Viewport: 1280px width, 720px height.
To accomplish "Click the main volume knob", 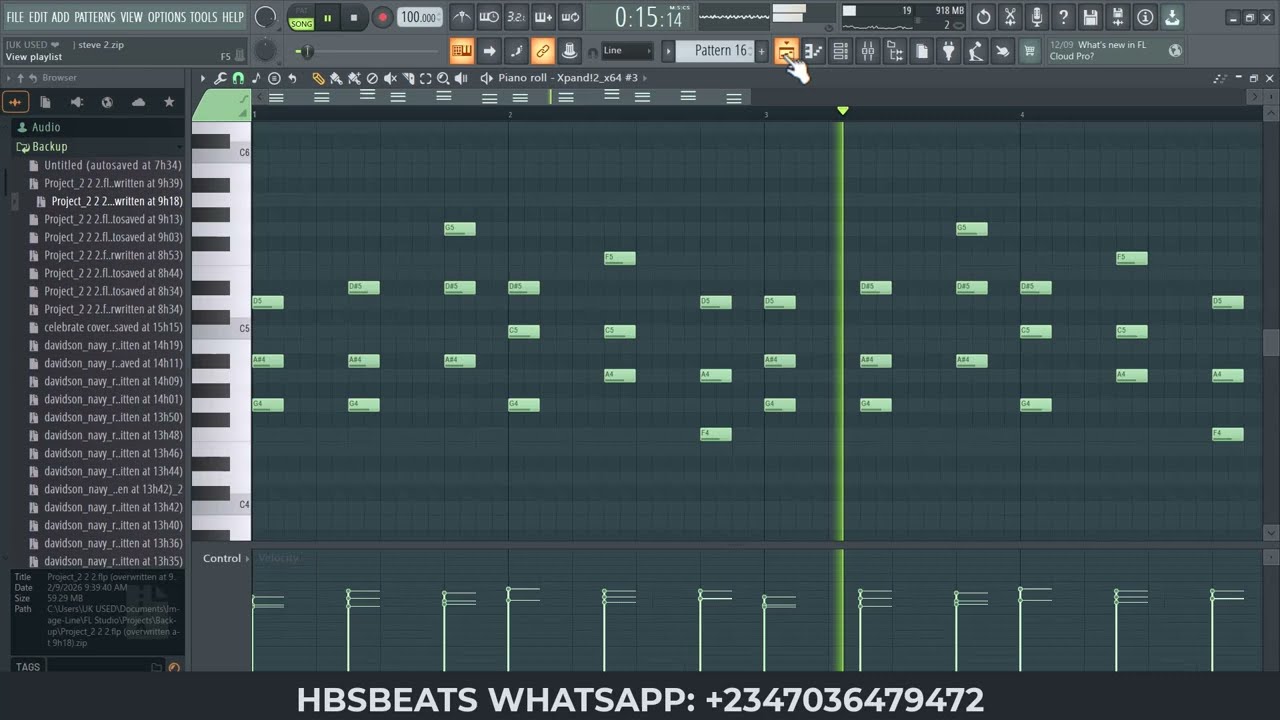I will pyautogui.click(x=265, y=17).
